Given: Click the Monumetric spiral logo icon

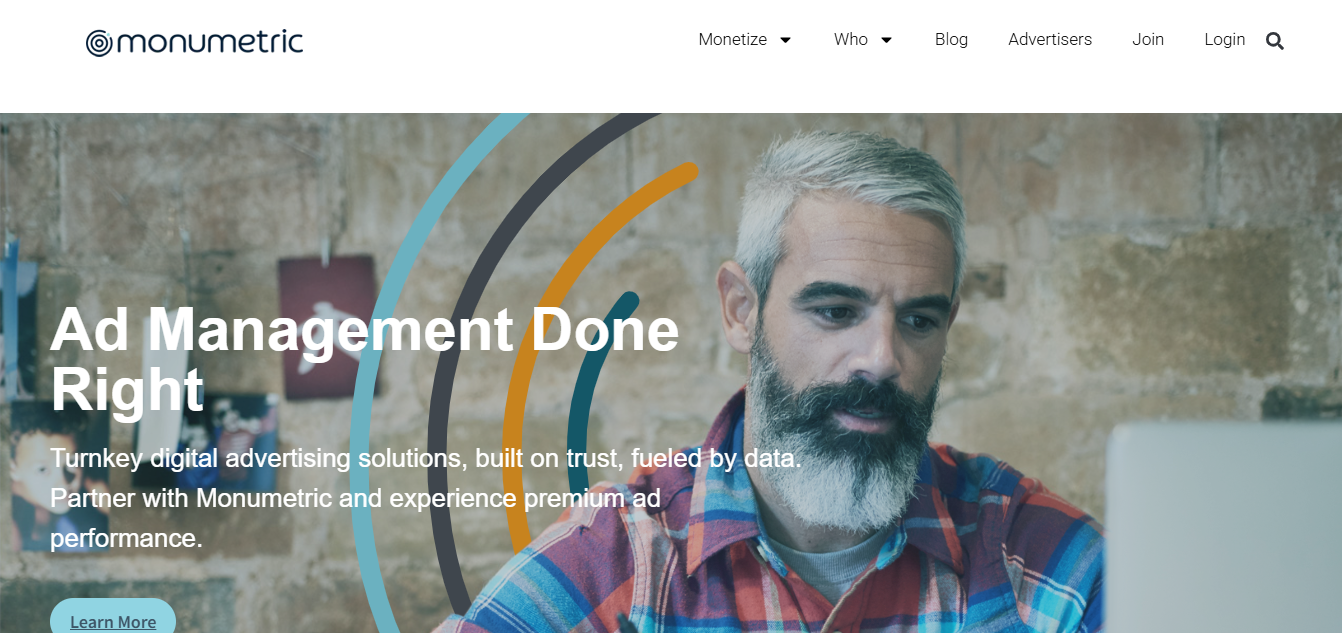Looking at the screenshot, I should (x=99, y=43).
